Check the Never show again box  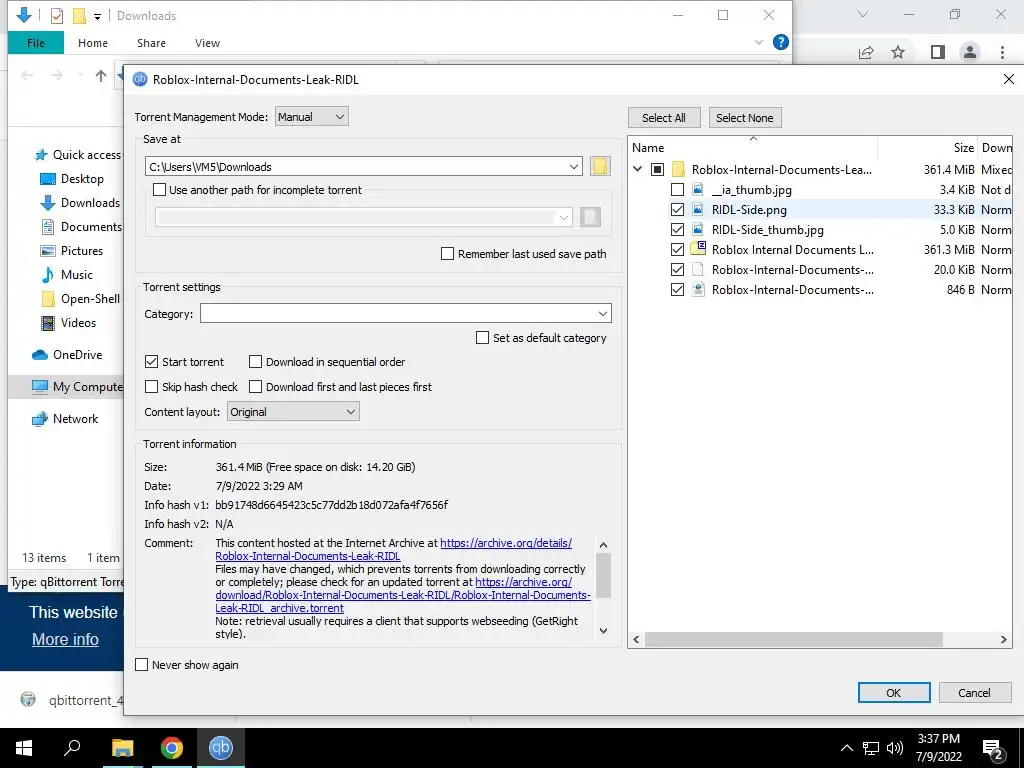pos(142,665)
